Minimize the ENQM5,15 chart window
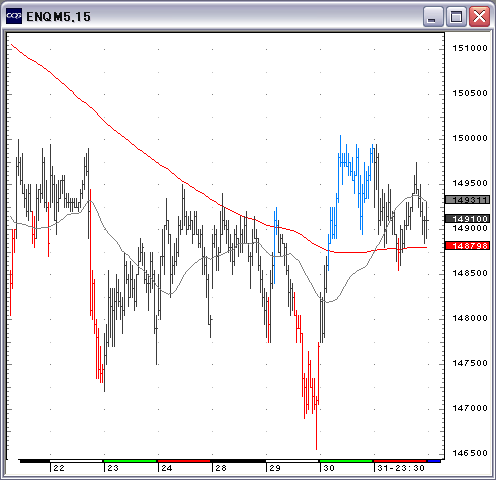 433,16
